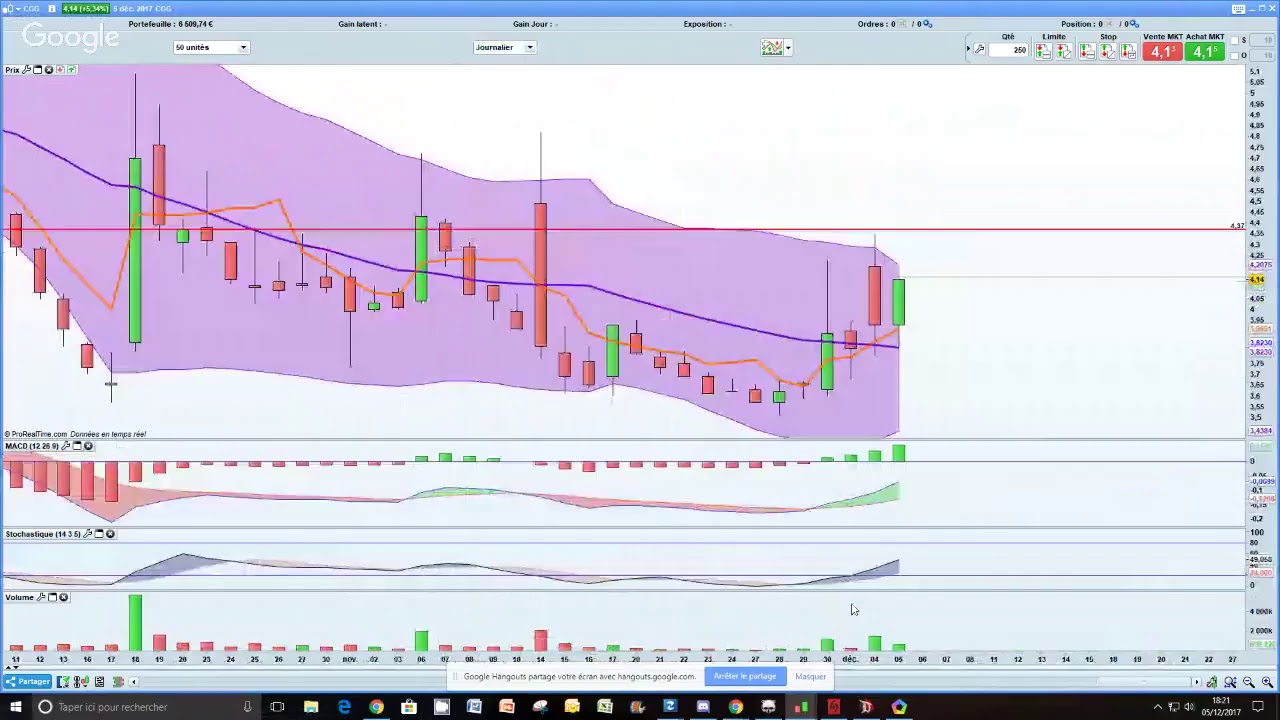
Task: Open Task View on taskbar
Action: click(x=277, y=707)
